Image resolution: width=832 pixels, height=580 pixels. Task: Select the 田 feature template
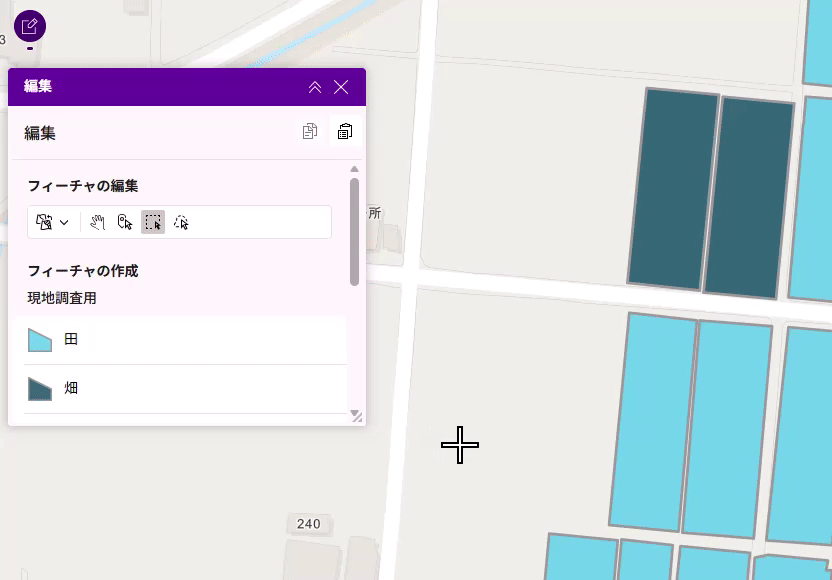pyautogui.click(x=180, y=340)
